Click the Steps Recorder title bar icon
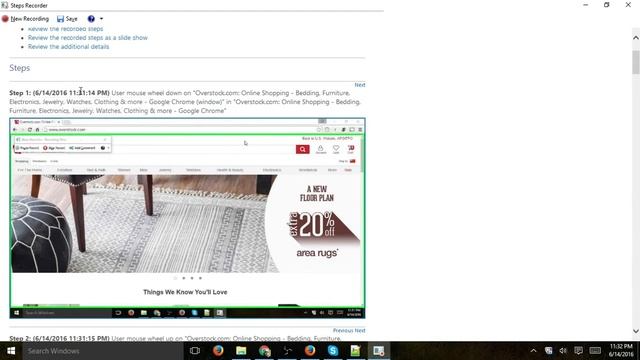640x360 pixels. coord(4,5)
